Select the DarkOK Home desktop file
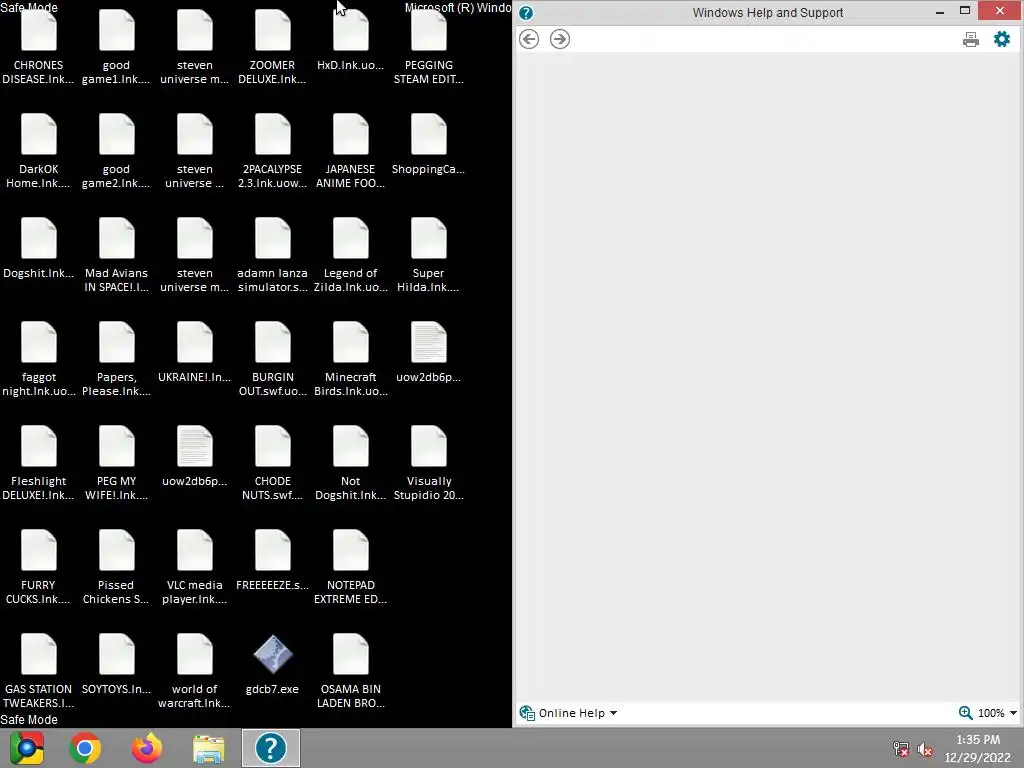Viewport: 1024px width, 768px height. point(39,152)
